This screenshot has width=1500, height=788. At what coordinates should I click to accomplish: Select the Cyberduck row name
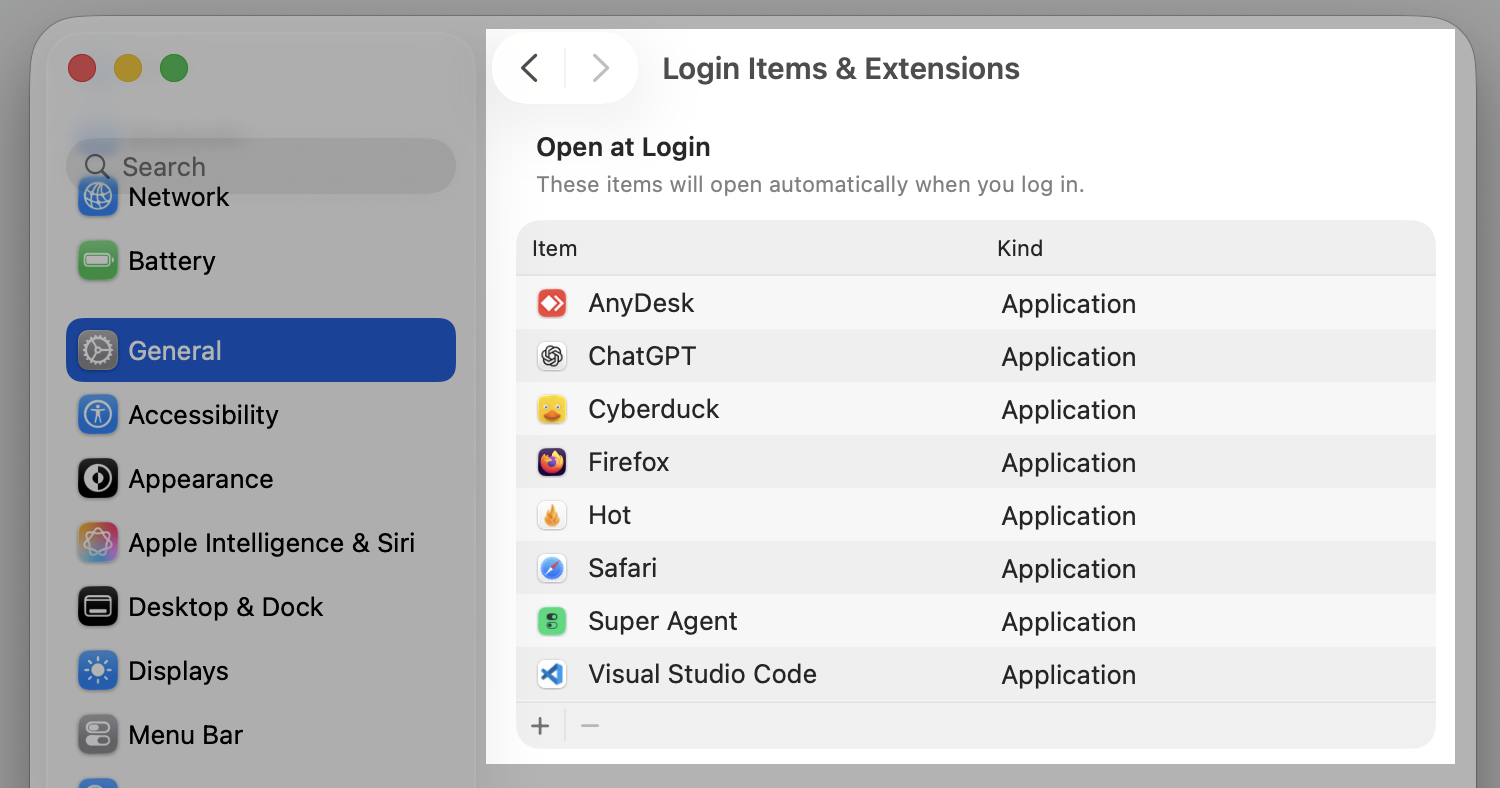654,409
